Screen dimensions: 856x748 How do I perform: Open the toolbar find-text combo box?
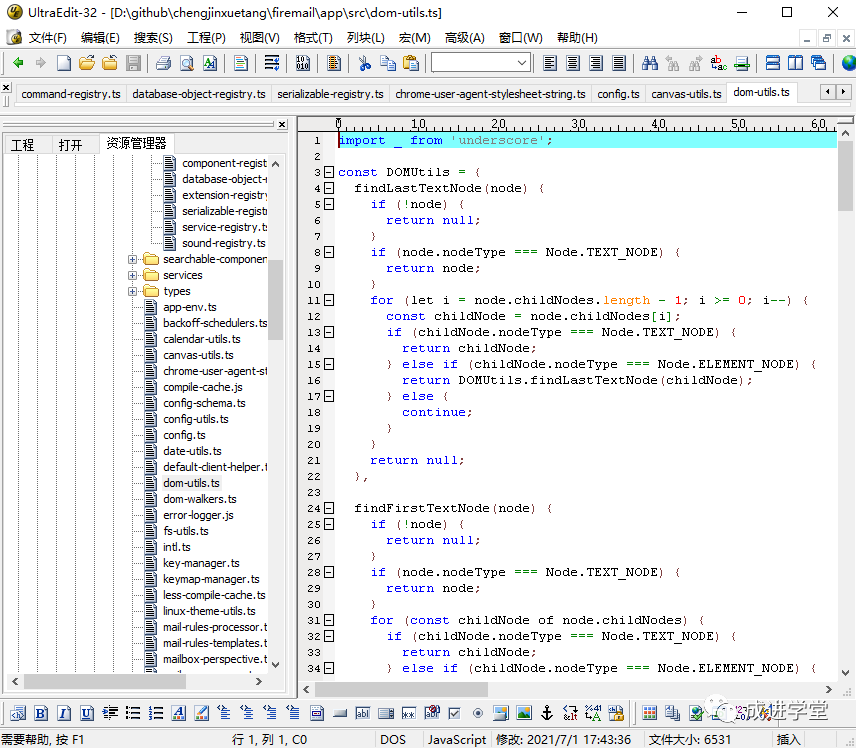coord(480,63)
